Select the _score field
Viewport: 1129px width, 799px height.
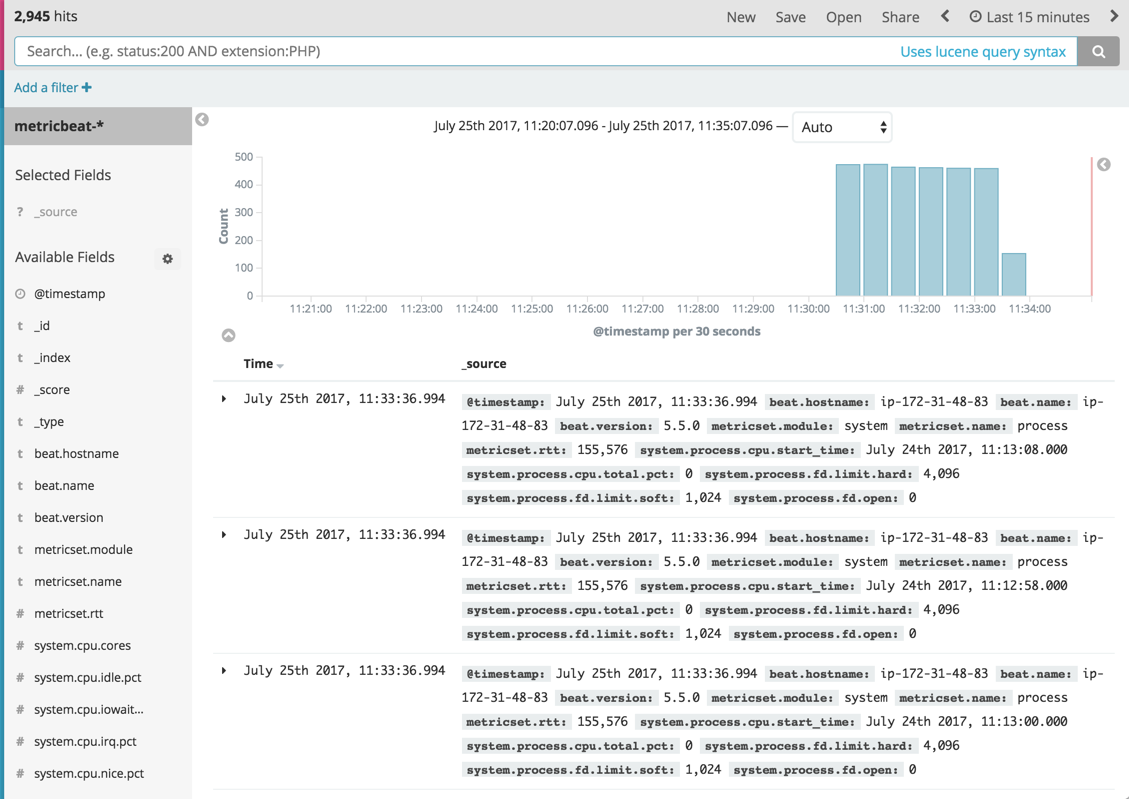tap(52, 389)
